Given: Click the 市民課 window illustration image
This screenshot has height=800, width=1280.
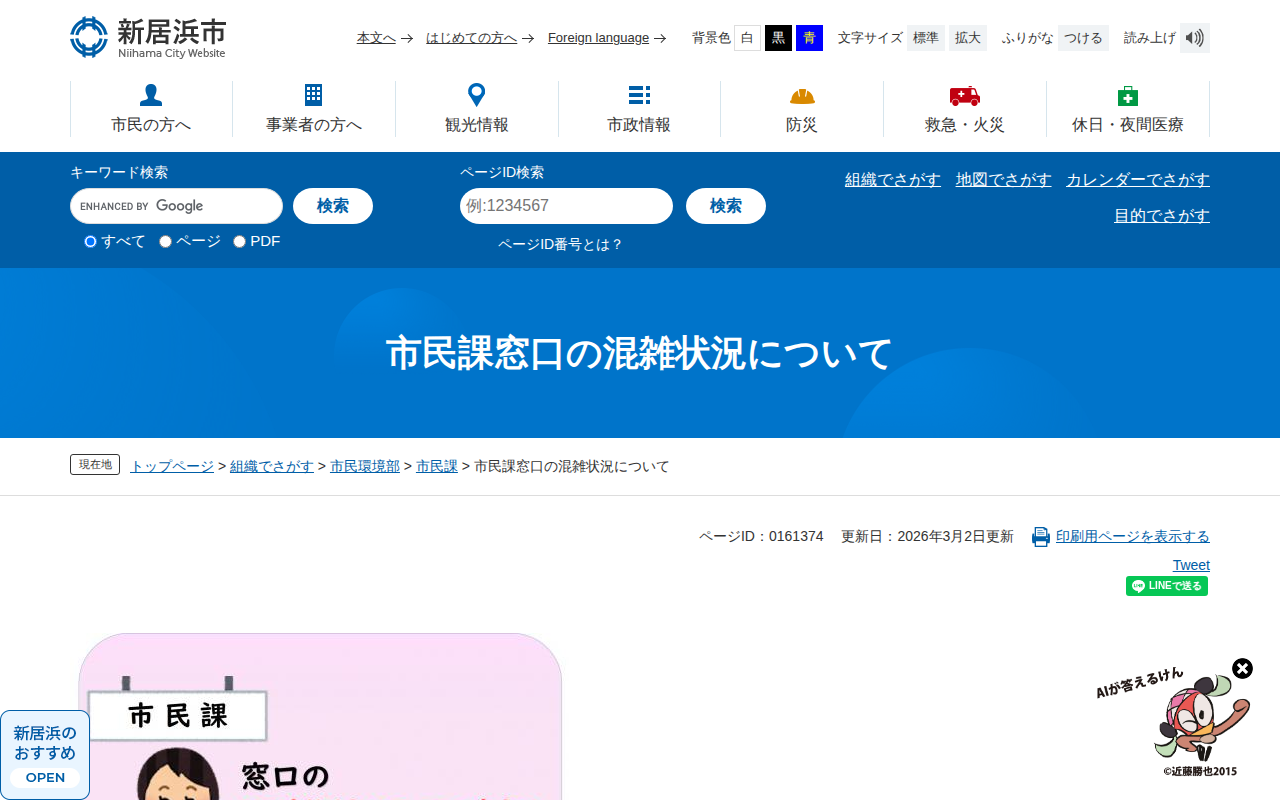Looking at the screenshot, I should [320, 716].
